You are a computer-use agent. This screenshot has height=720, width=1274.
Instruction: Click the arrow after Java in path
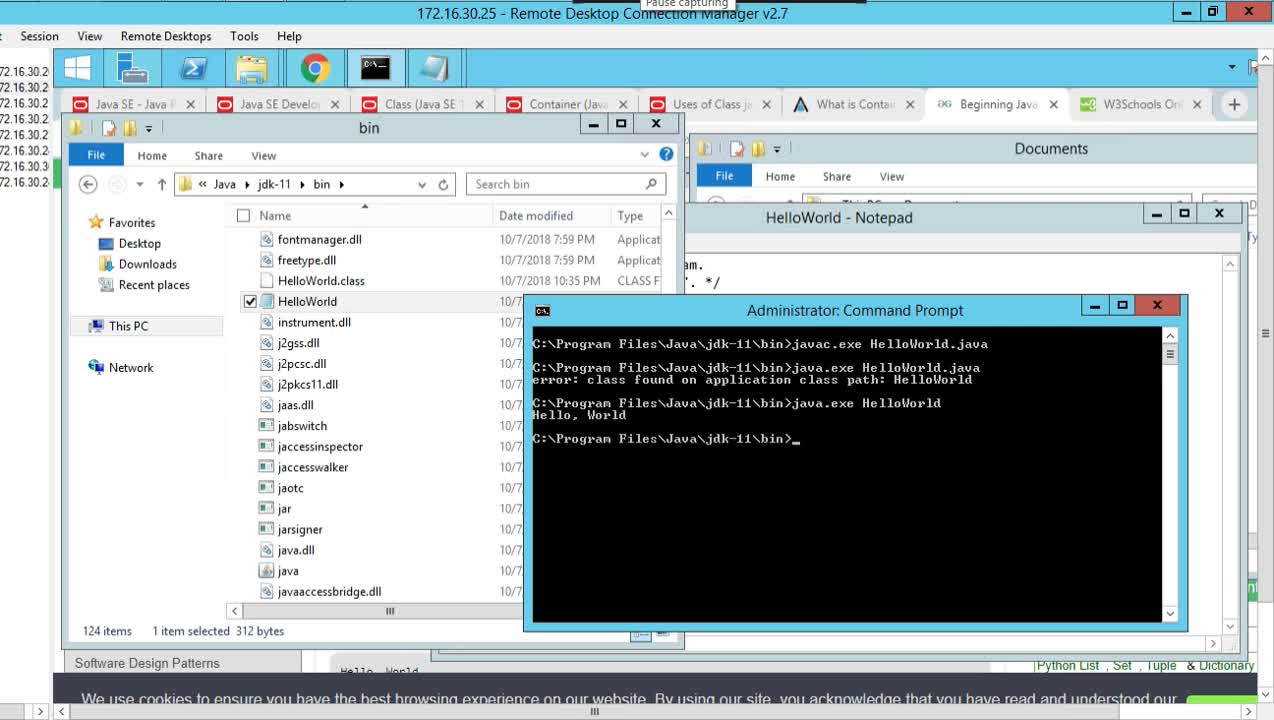point(245,184)
